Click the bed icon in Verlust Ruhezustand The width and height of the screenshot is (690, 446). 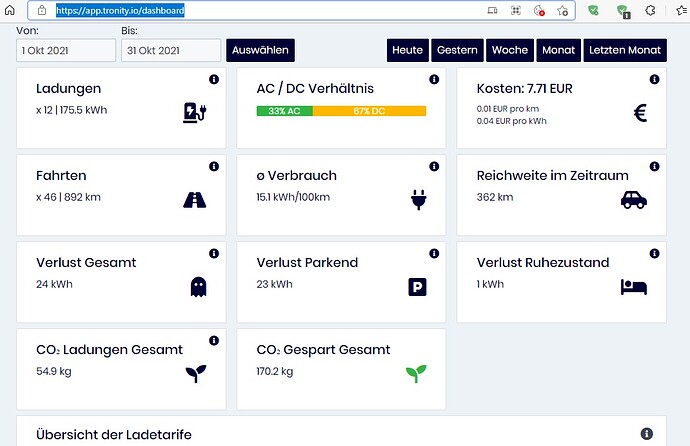634,287
